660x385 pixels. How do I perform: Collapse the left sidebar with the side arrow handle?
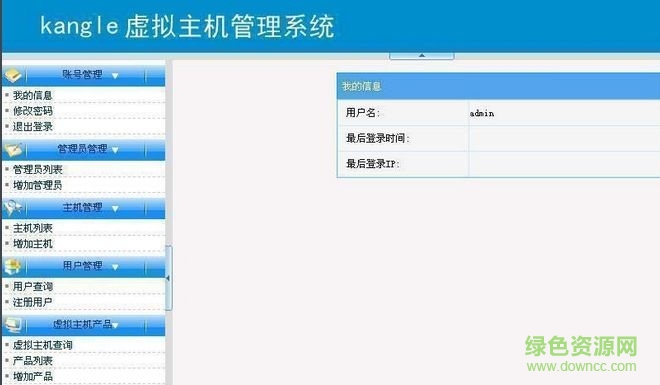pyautogui.click(x=168, y=278)
